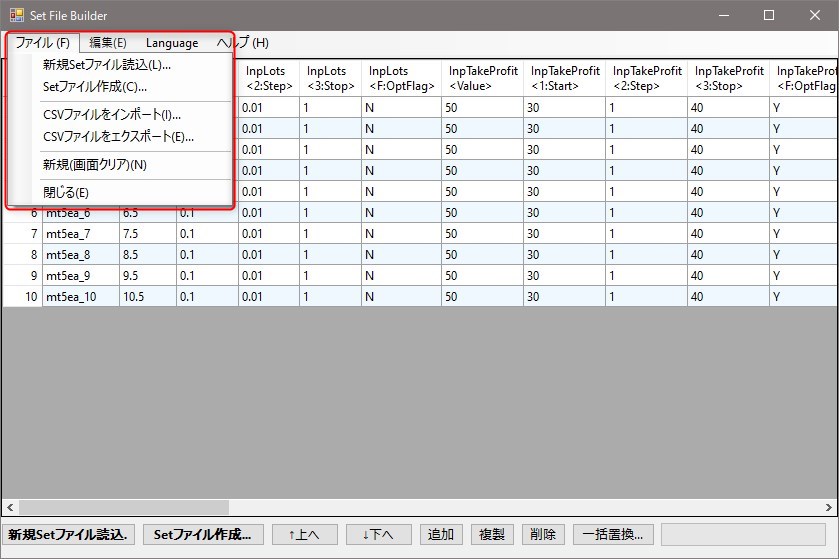Click InpLots Step 0.01 in mt5ea_7 row

(x=269, y=234)
